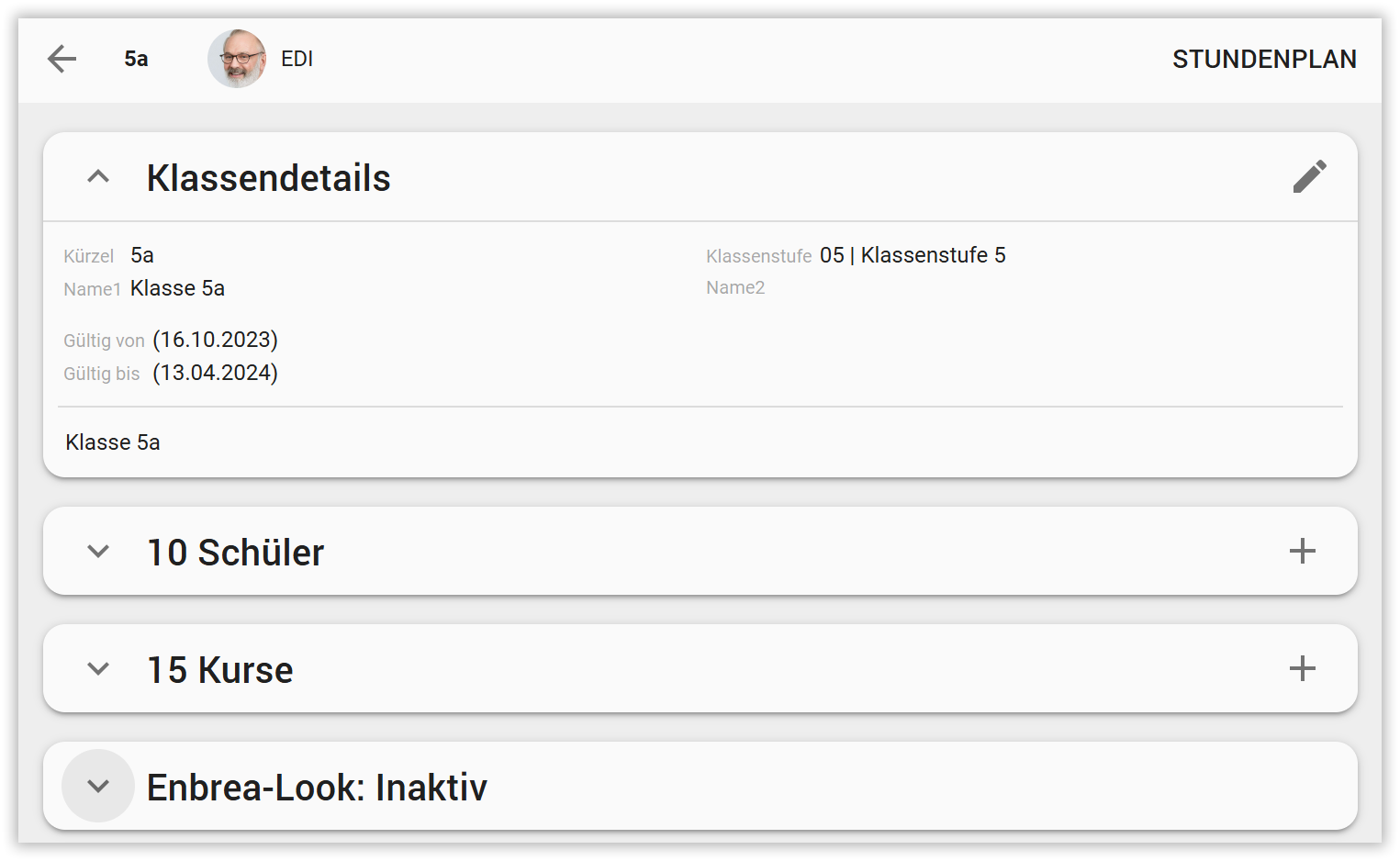This screenshot has width=1400, height=861.
Task: Add a student with the plus icon
Action: click(x=1302, y=551)
